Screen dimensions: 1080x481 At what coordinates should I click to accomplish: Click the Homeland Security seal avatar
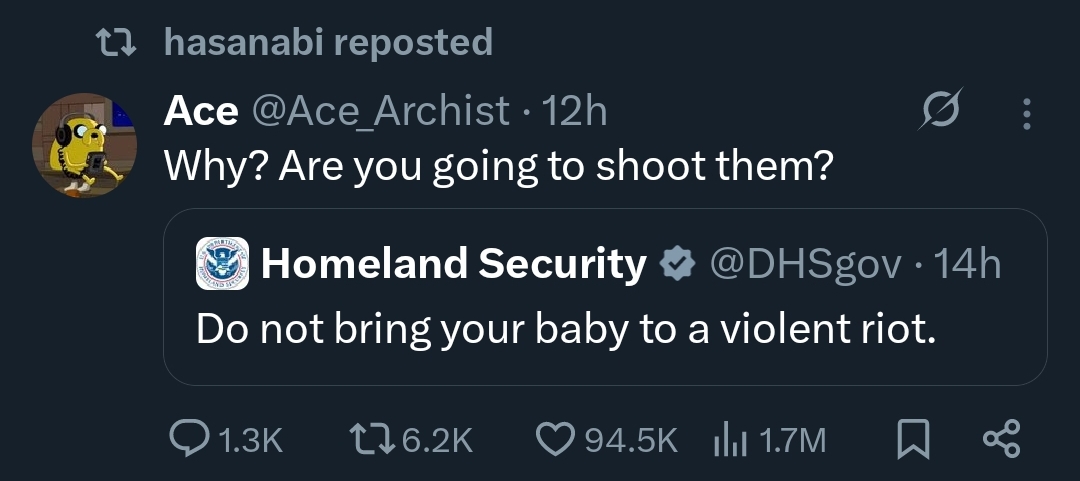[222, 264]
